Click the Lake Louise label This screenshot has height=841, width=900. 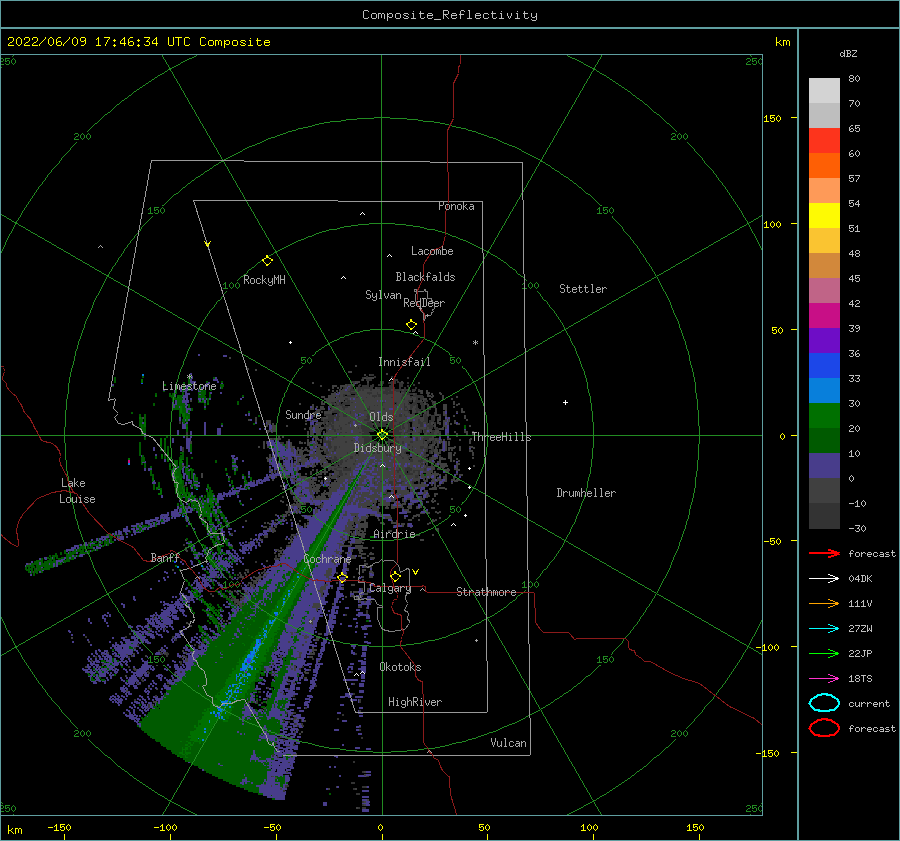coord(77,491)
